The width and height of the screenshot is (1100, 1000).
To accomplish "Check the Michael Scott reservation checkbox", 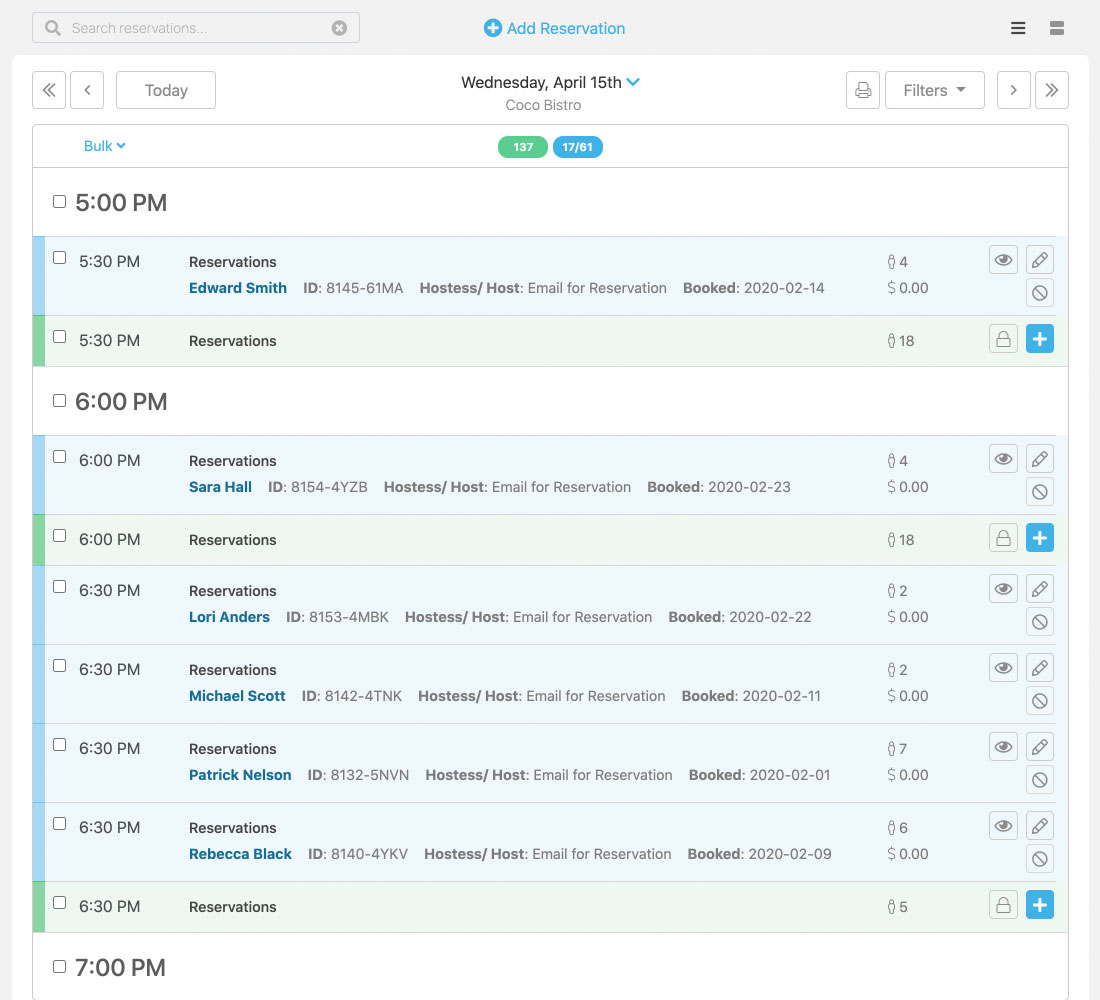I will click(x=59, y=666).
